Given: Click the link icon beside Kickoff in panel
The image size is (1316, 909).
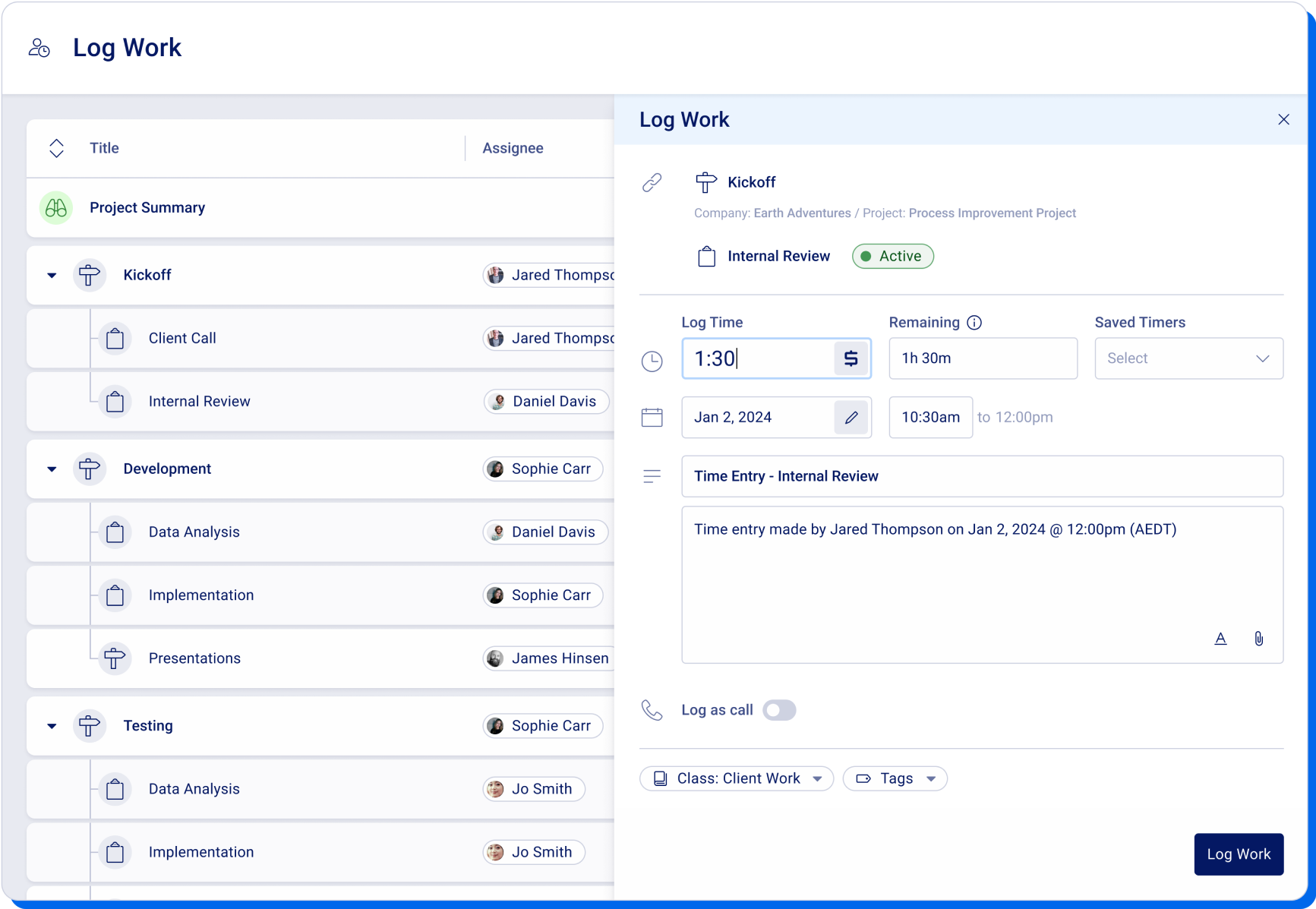Looking at the screenshot, I should point(652,182).
